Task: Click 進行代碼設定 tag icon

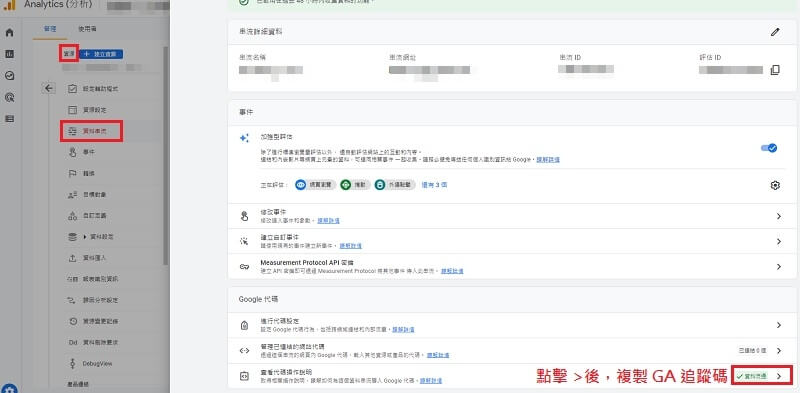Action: click(244, 325)
